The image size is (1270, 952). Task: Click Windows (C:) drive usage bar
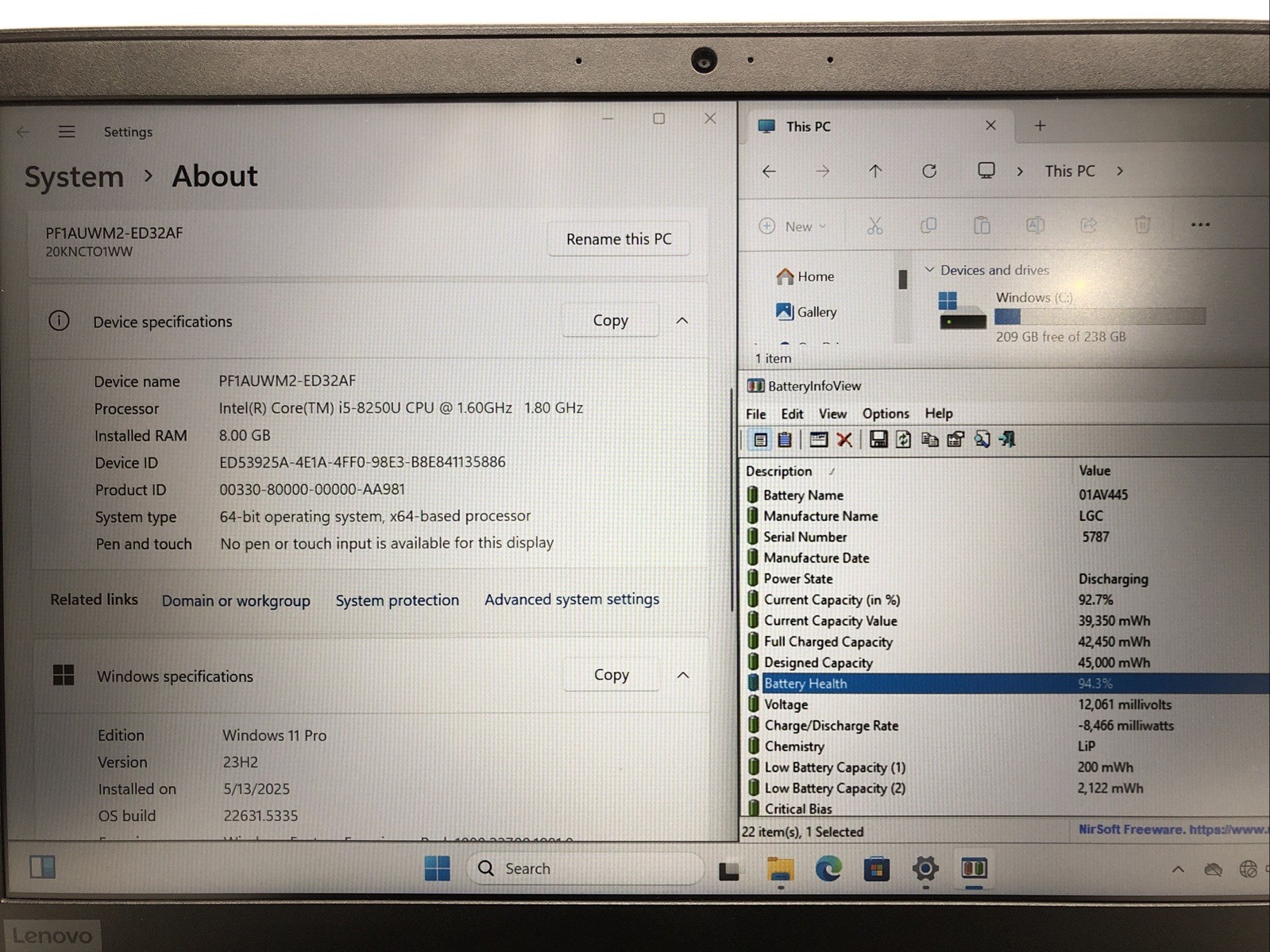(1100, 317)
